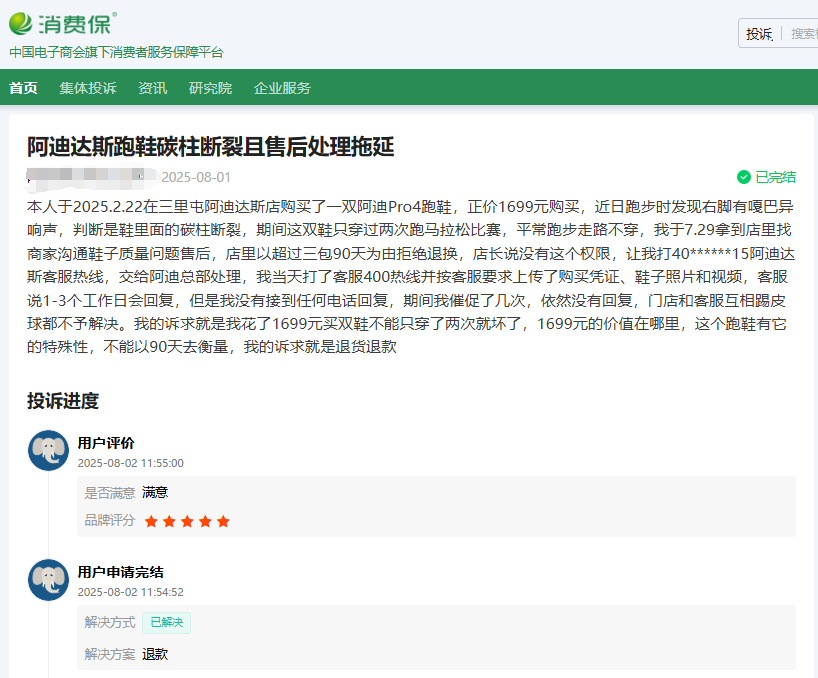Click the 解决方式 label

point(110,622)
